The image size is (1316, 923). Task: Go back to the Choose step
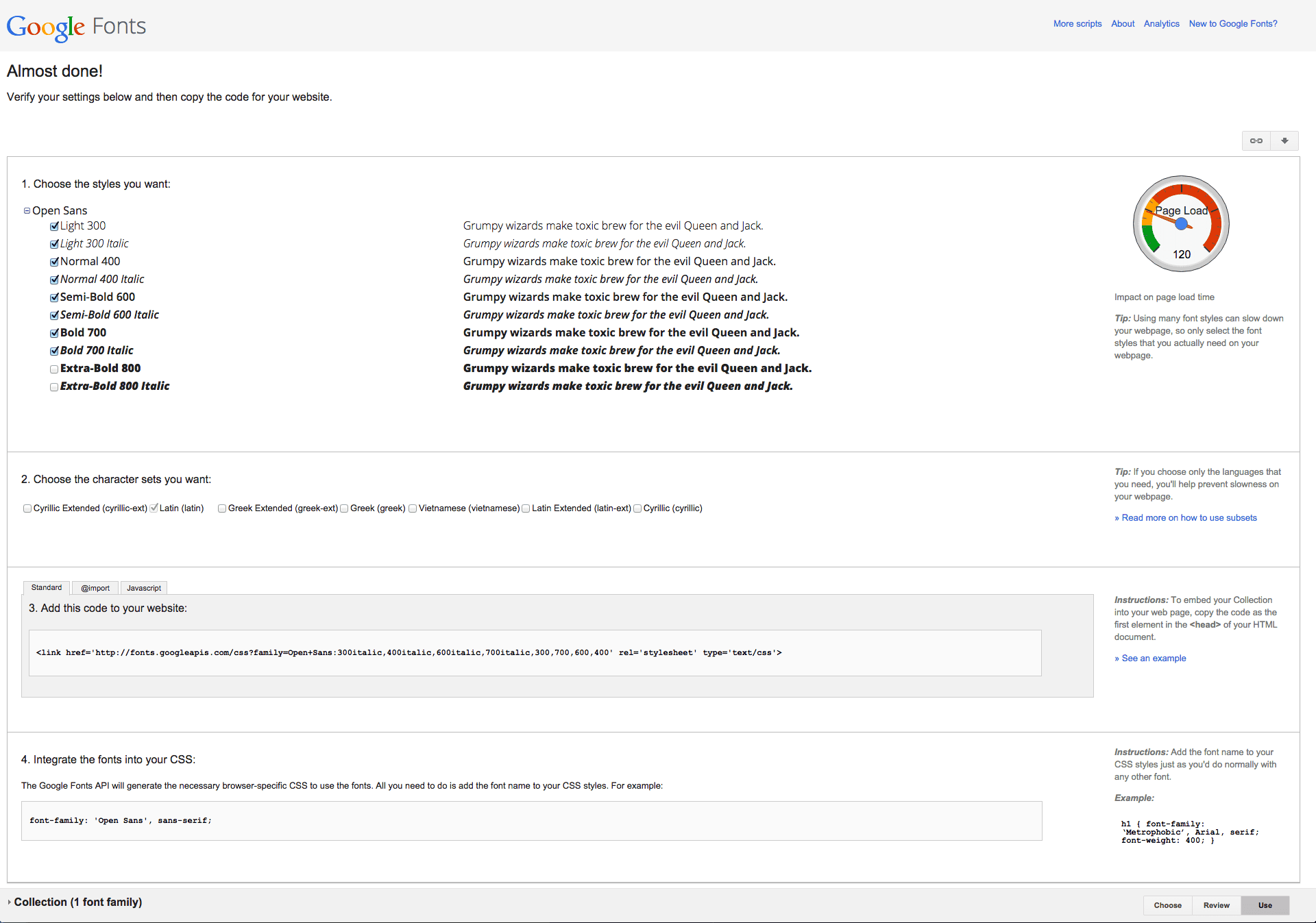tap(1167, 905)
